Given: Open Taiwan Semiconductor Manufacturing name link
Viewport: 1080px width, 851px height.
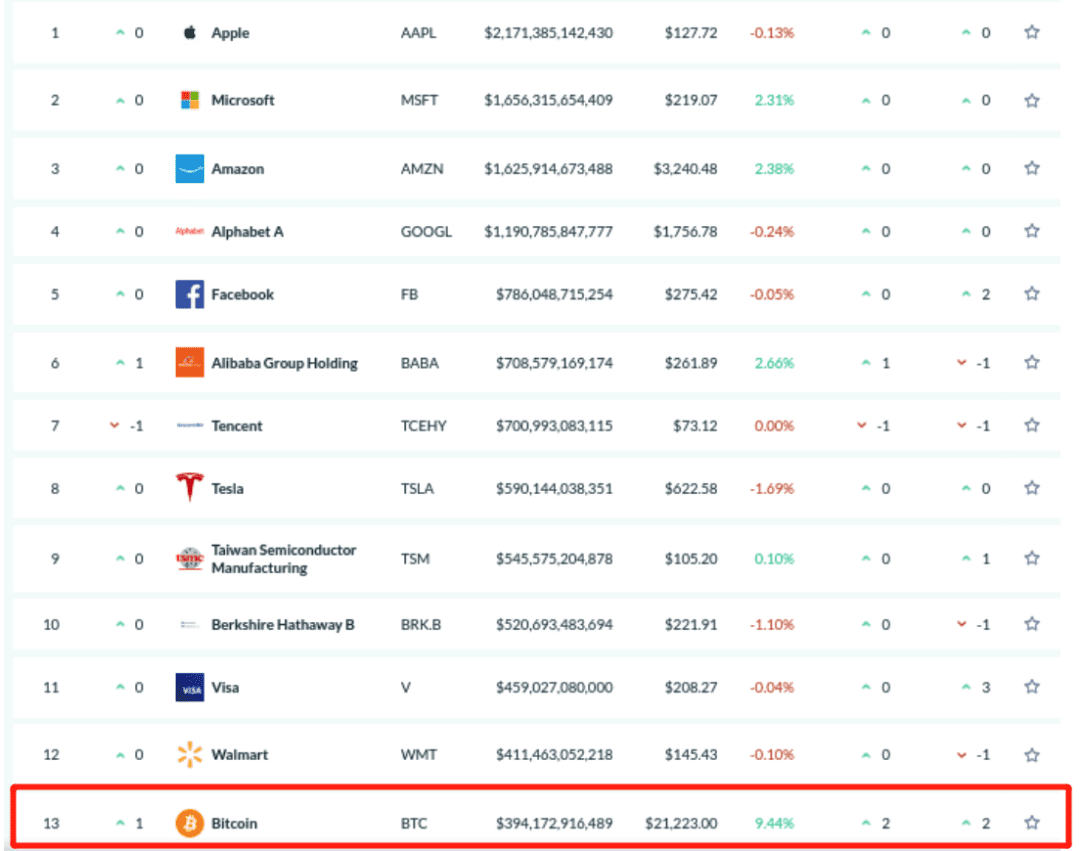Looking at the screenshot, I should click(283, 559).
